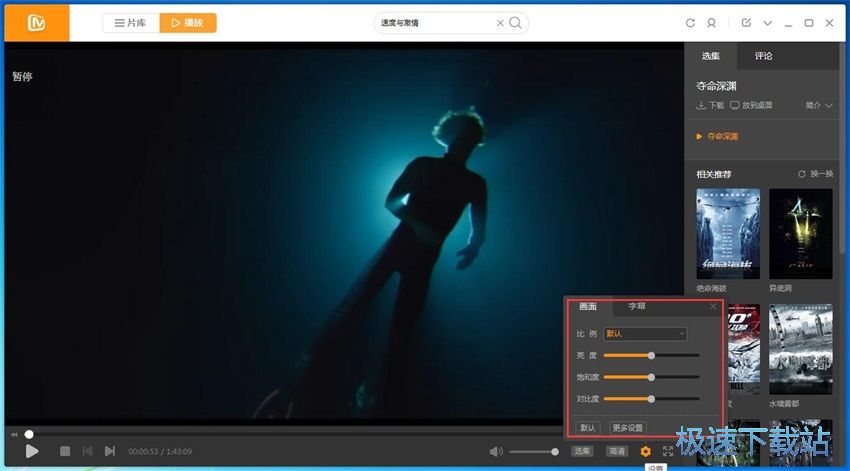Click 放到桌面 to add to the desktop
Viewport: 850px width, 471px height.
pyautogui.click(x=751, y=105)
